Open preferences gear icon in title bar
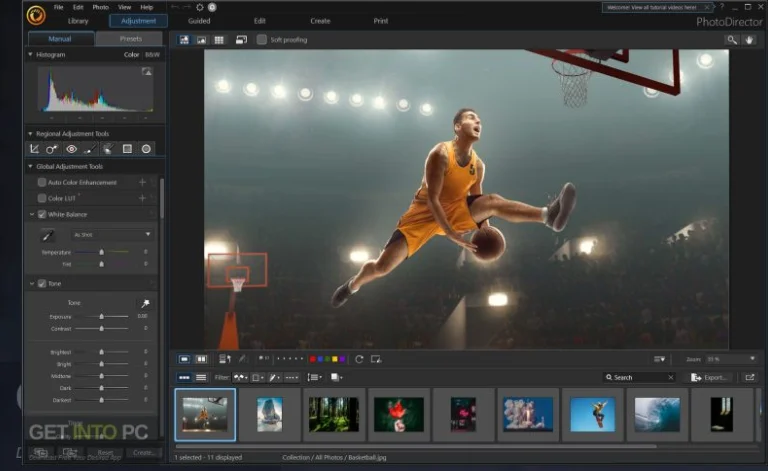This screenshot has width=768, height=471. pyautogui.click(x=200, y=7)
